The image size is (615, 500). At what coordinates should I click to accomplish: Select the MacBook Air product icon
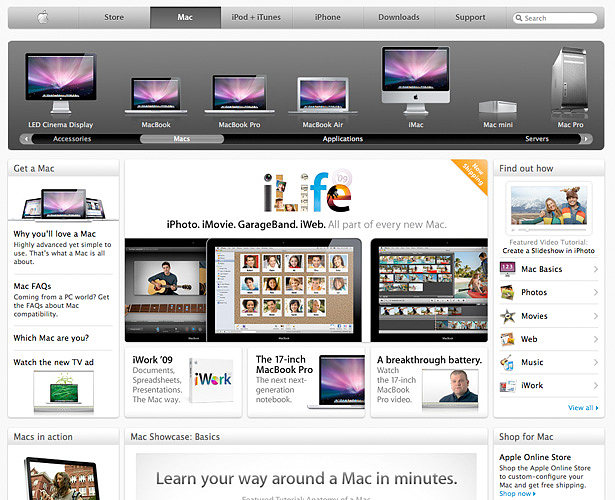(x=323, y=96)
